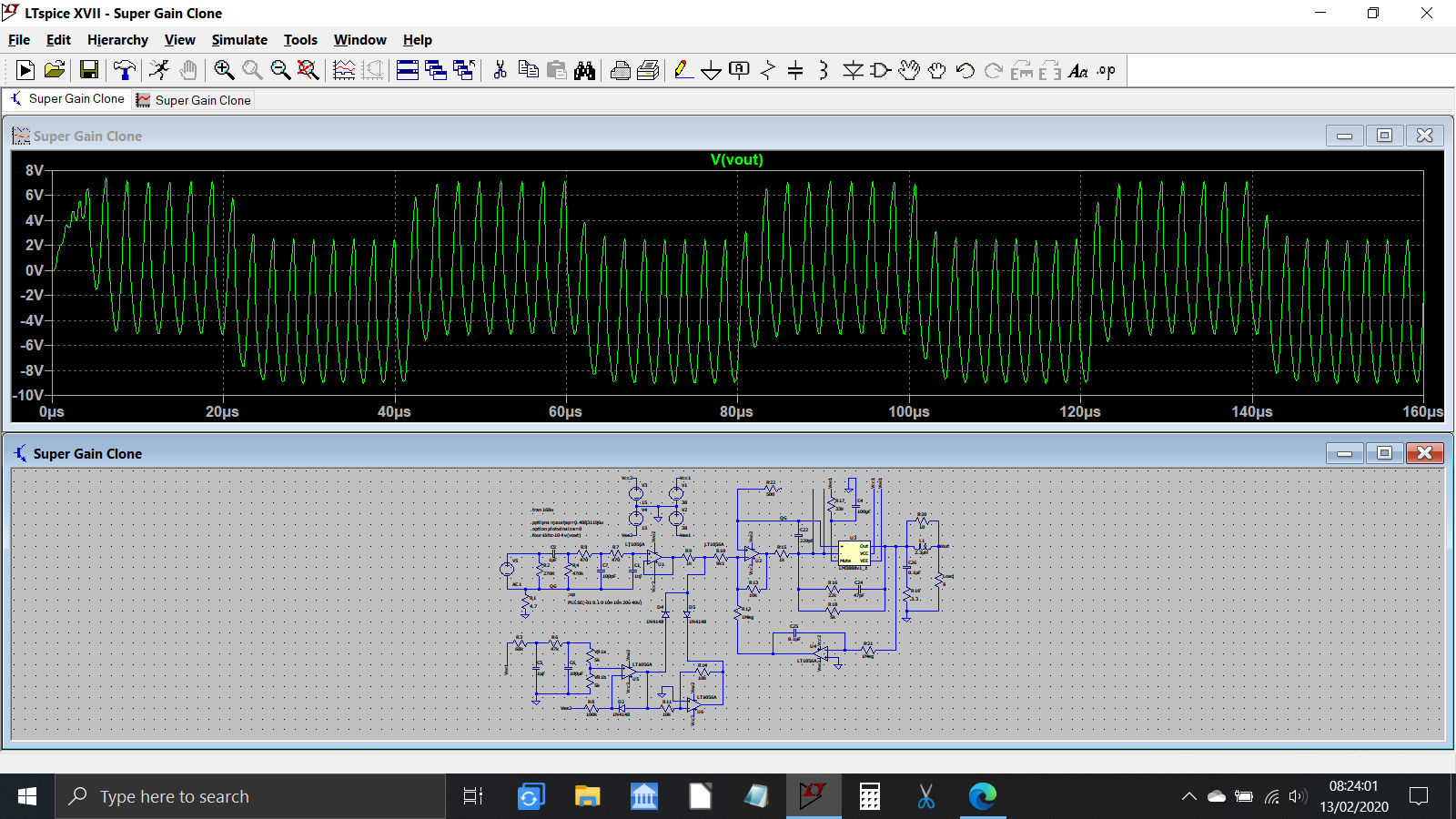Viewport: 1456px width, 819px height.
Task: Place an Inductor component
Action: [824, 70]
